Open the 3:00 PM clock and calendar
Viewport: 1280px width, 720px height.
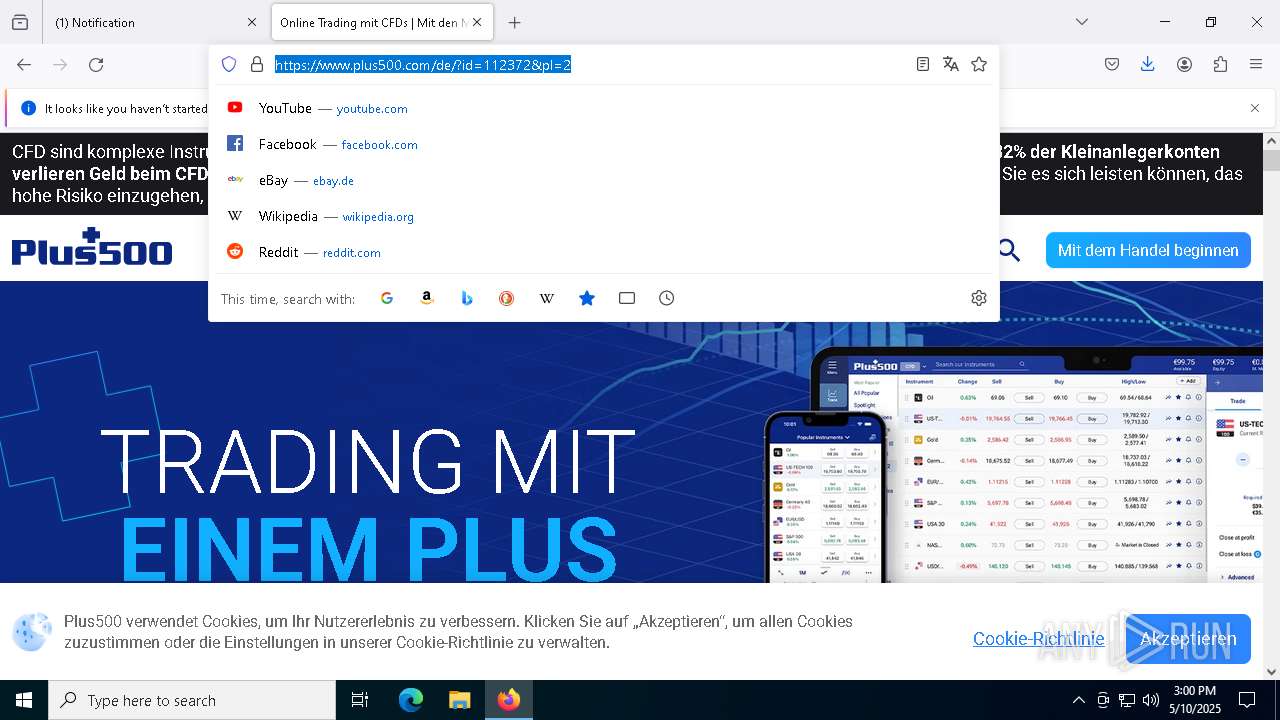tap(1195, 700)
